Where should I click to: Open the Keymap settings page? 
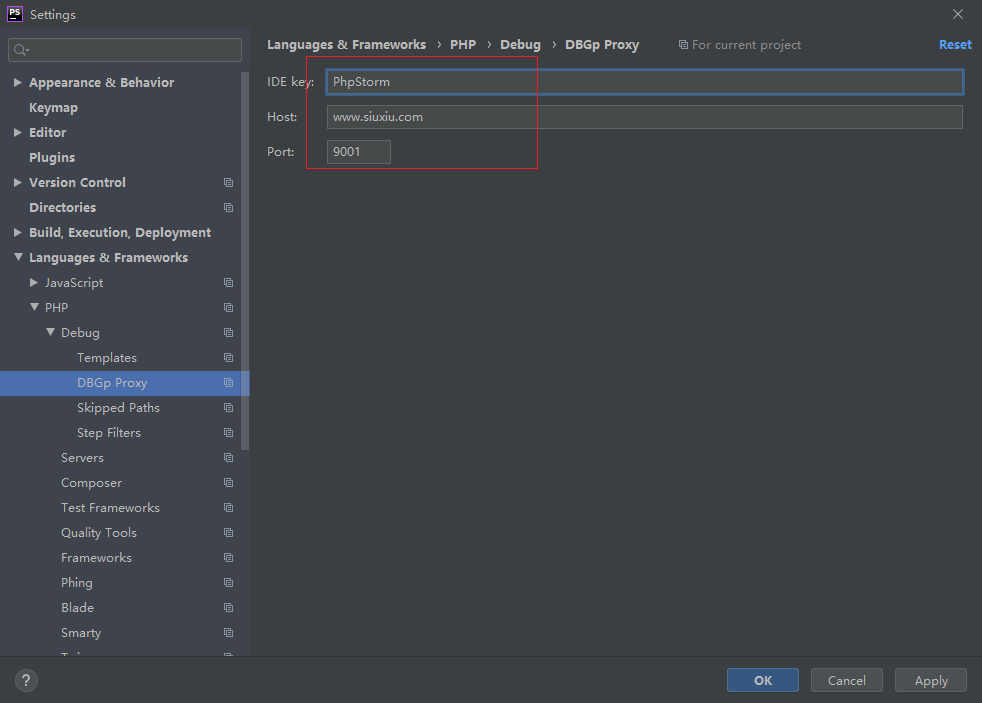click(x=53, y=108)
